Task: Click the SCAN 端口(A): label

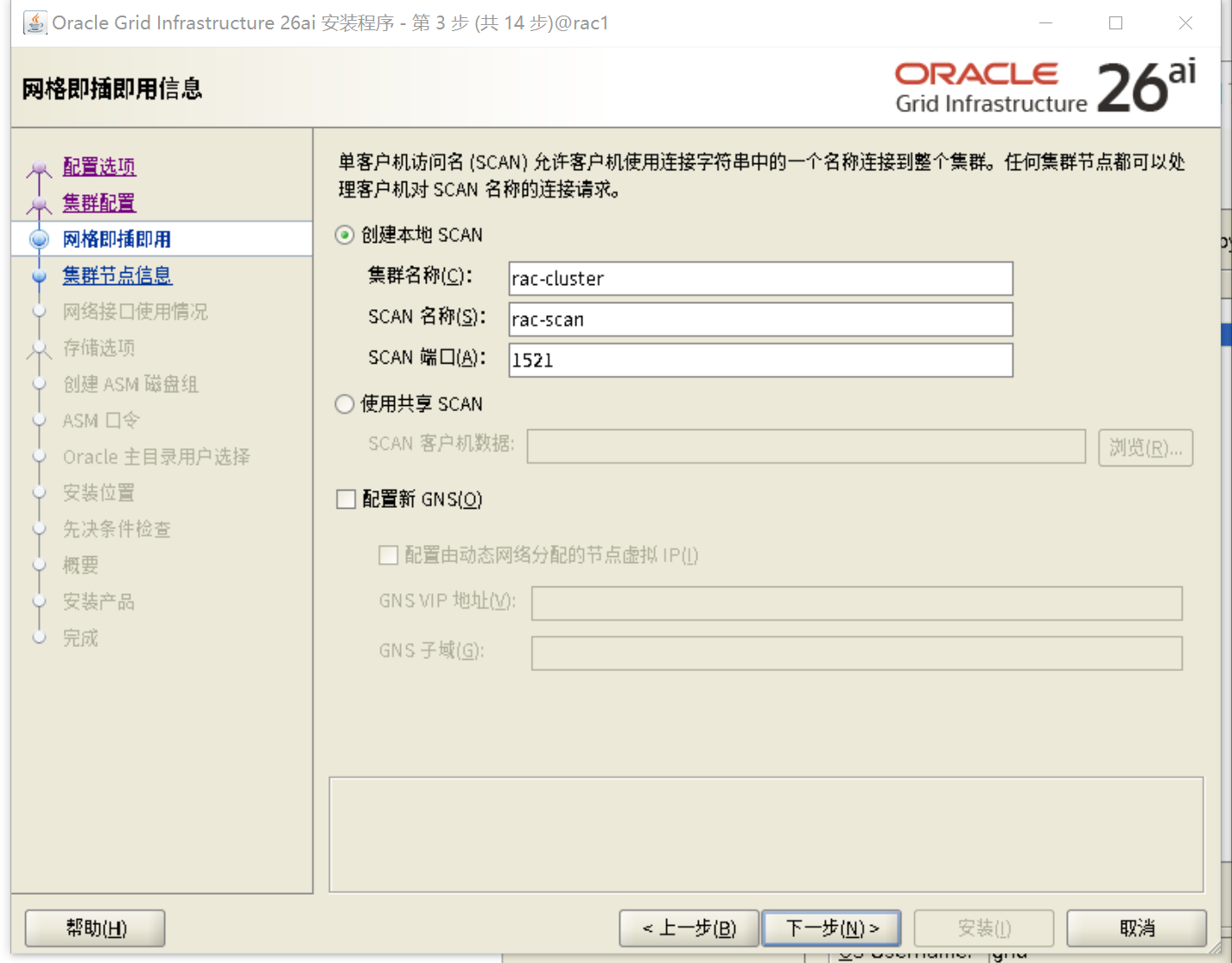Action: 427,358
